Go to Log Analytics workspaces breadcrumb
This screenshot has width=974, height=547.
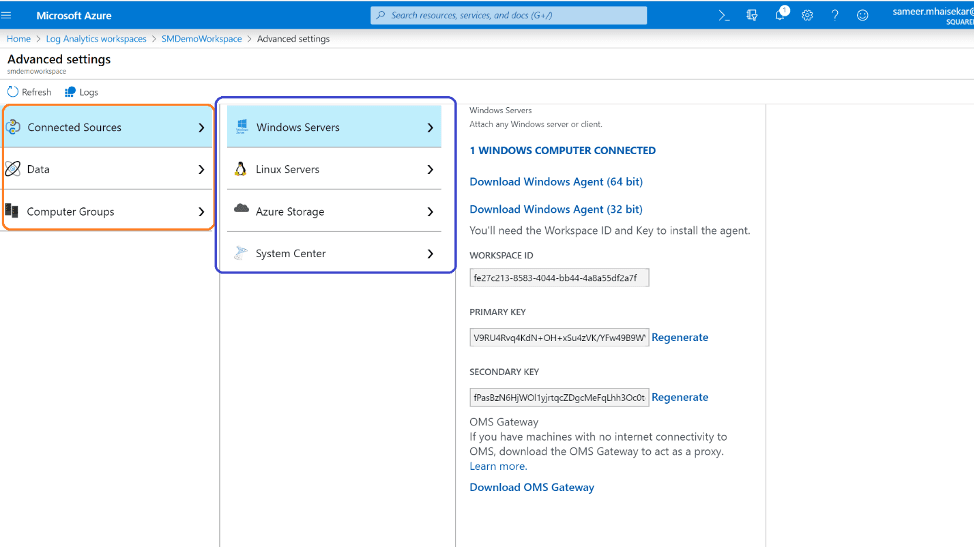pyautogui.click(x=96, y=39)
